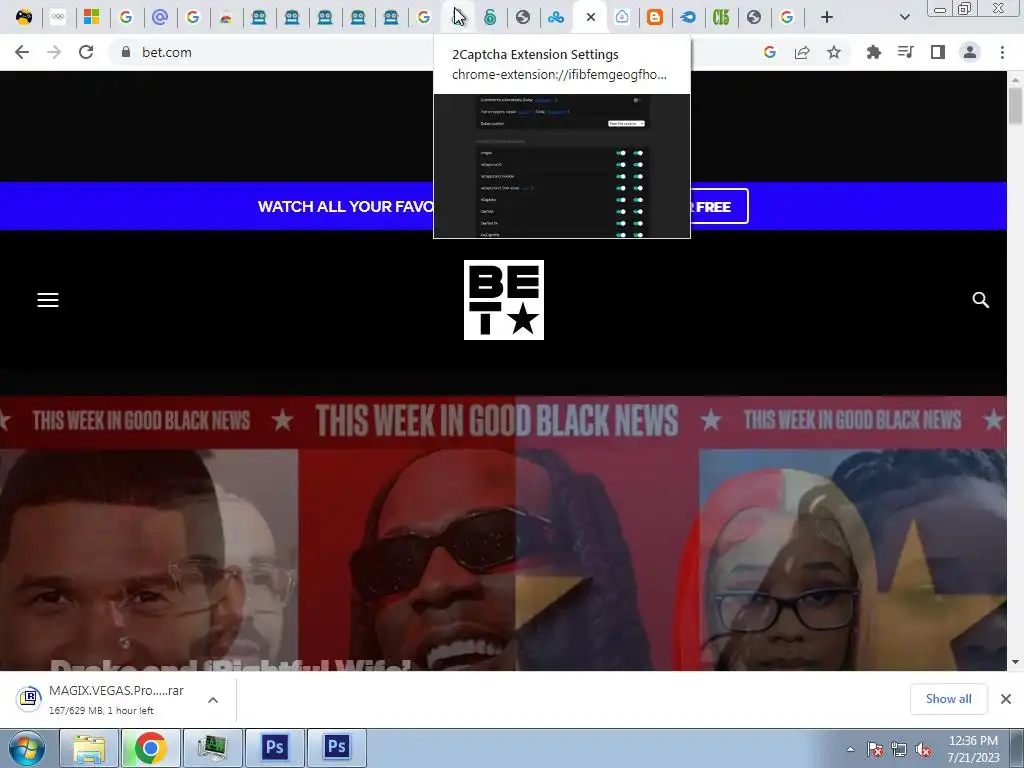Open the orange Blogger tab
The width and height of the screenshot is (1024, 768).
(x=654, y=17)
